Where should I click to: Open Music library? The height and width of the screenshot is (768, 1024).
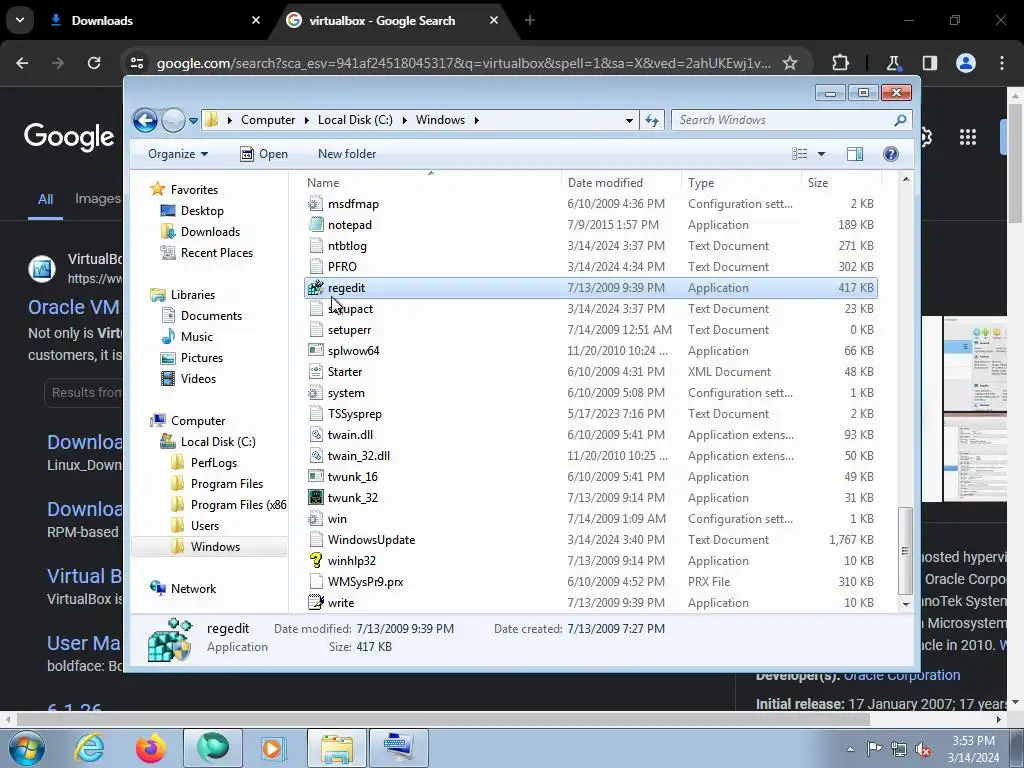[x=187, y=337]
